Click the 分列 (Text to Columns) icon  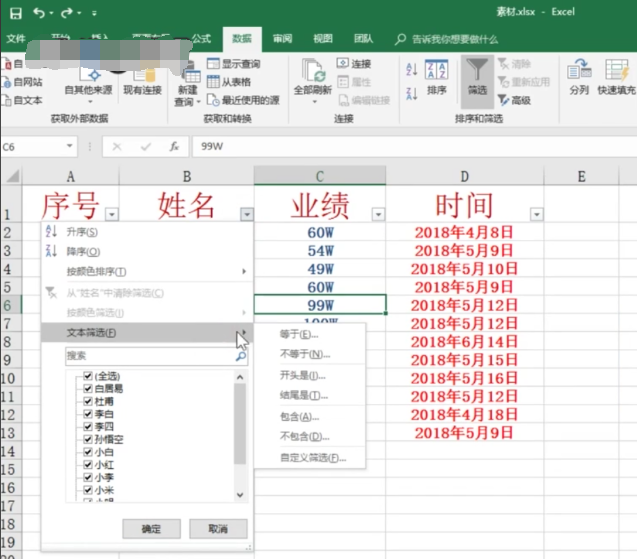[579, 71]
